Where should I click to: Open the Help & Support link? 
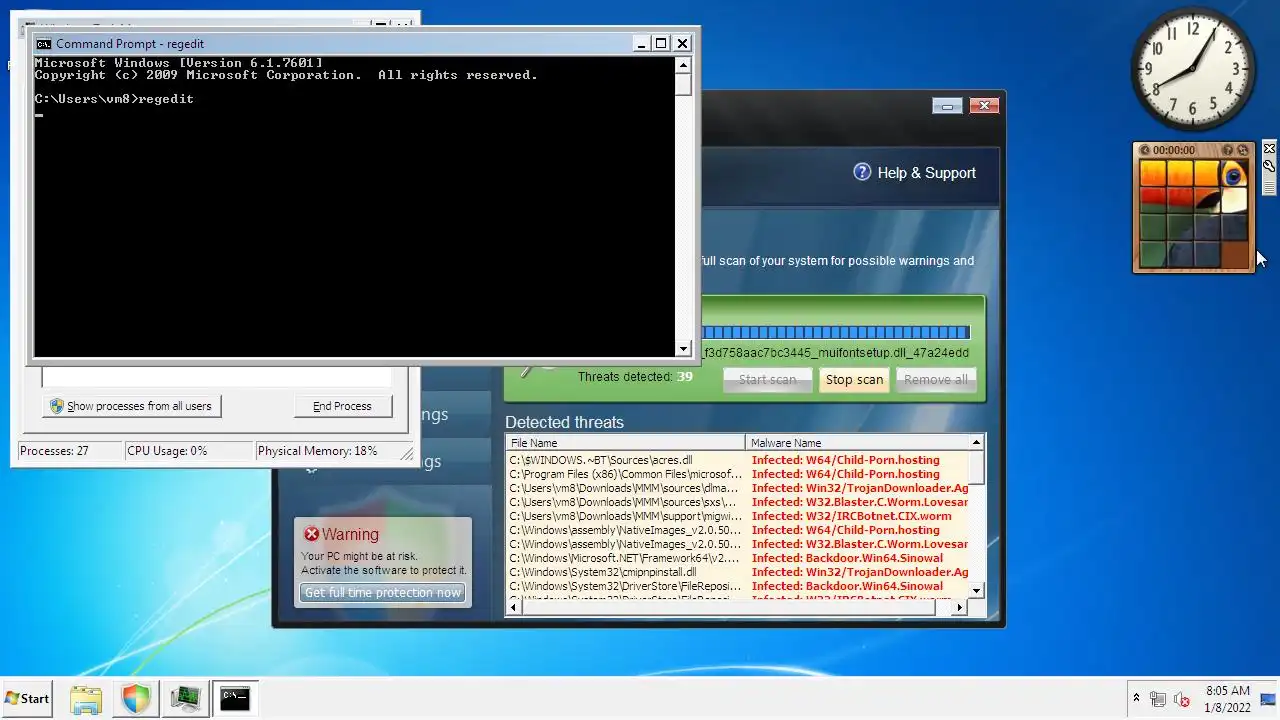click(x=926, y=173)
